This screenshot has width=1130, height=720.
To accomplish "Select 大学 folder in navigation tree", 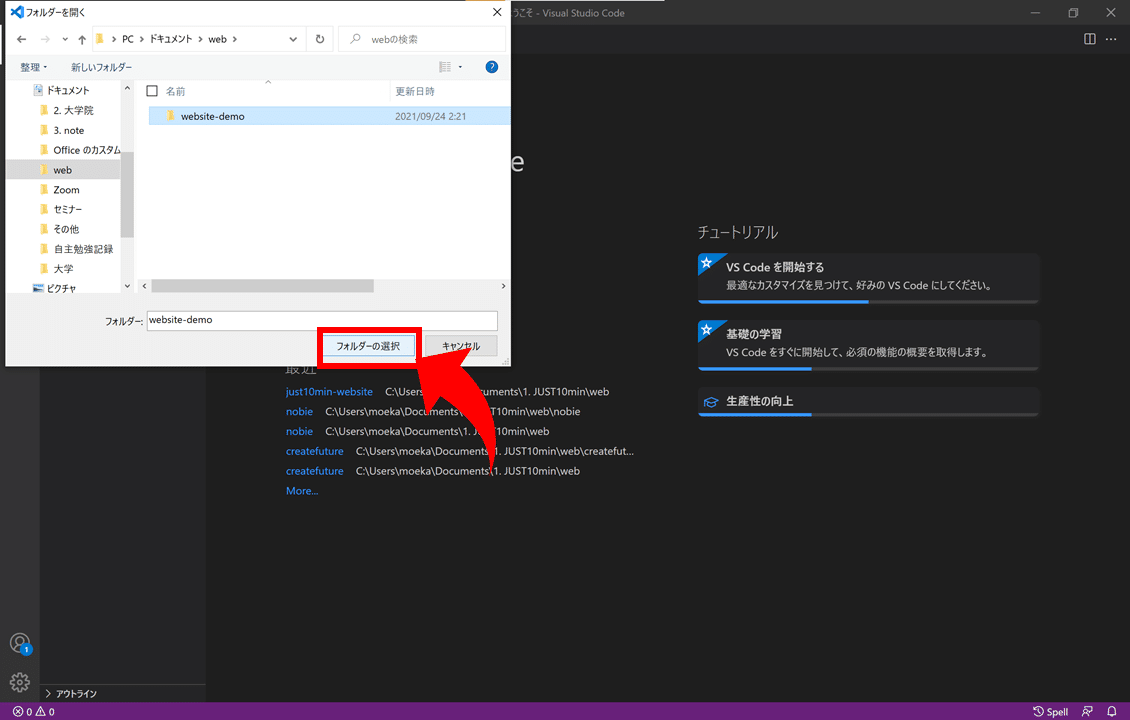I will click(x=63, y=268).
